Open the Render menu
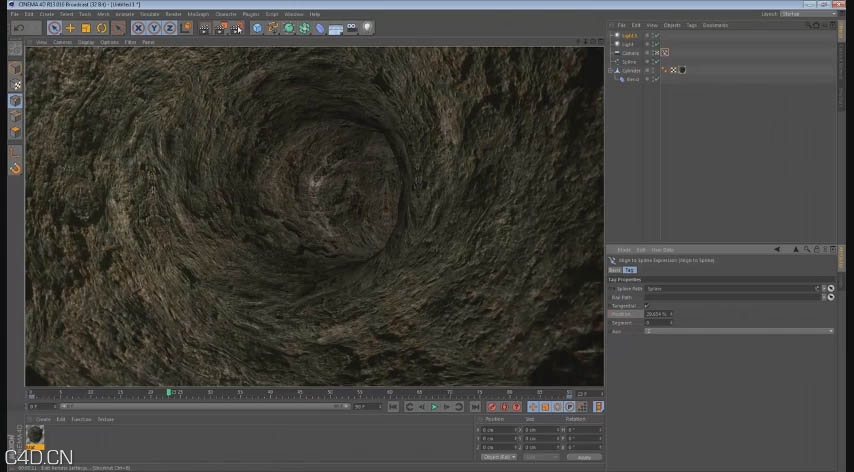Image resolution: width=854 pixels, height=472 pixels. (173, 14)
